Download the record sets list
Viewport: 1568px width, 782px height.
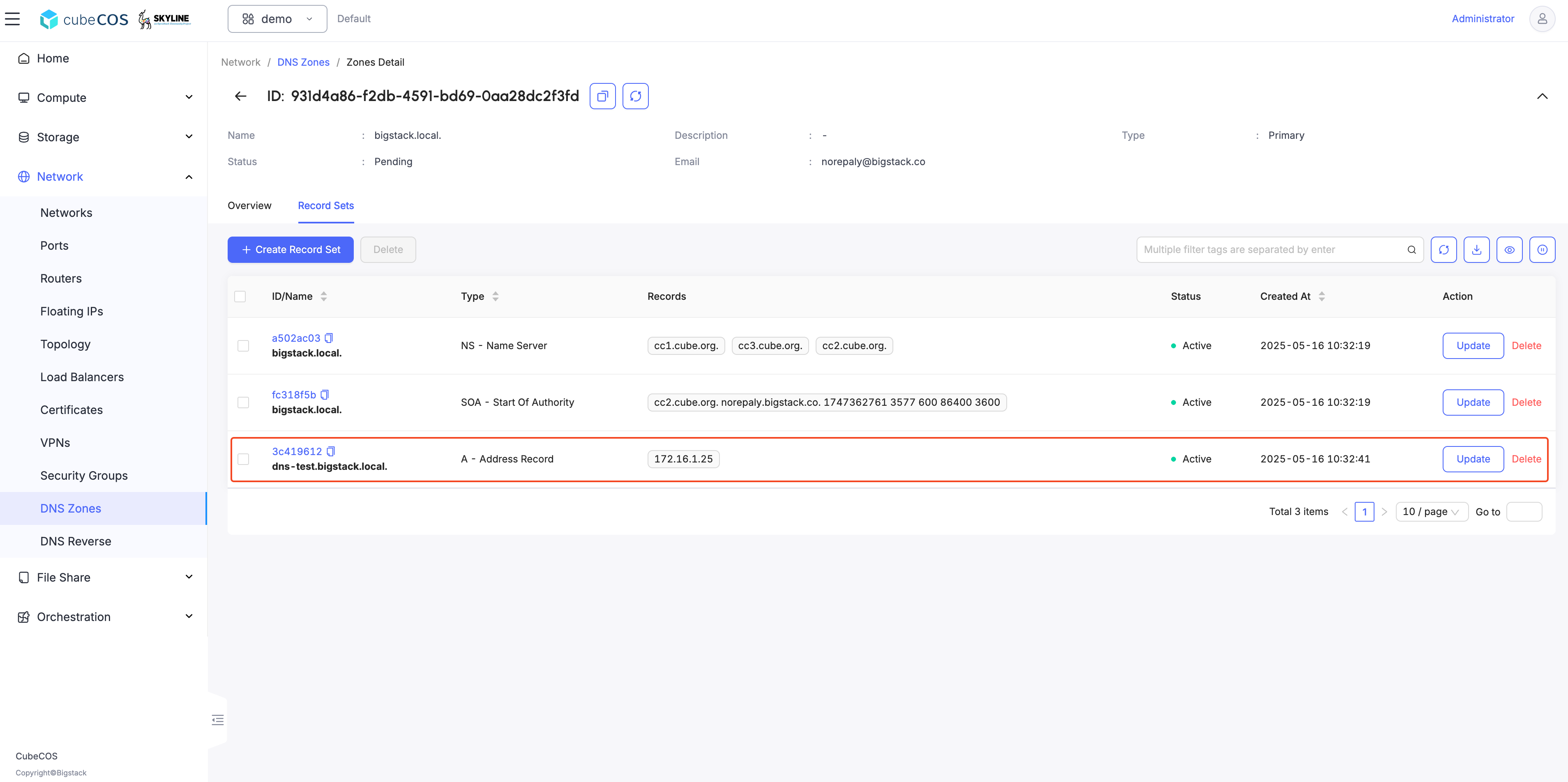coord(1476,250)
